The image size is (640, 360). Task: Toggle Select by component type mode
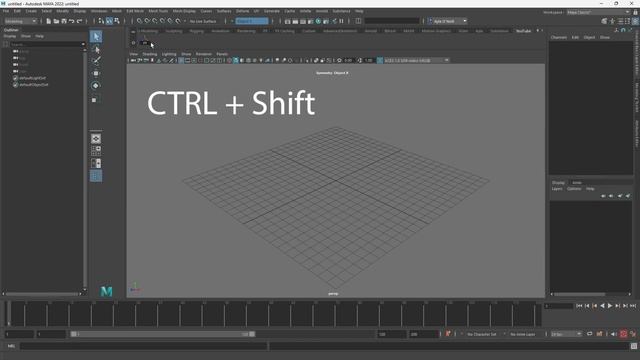[x=117, y=21]
